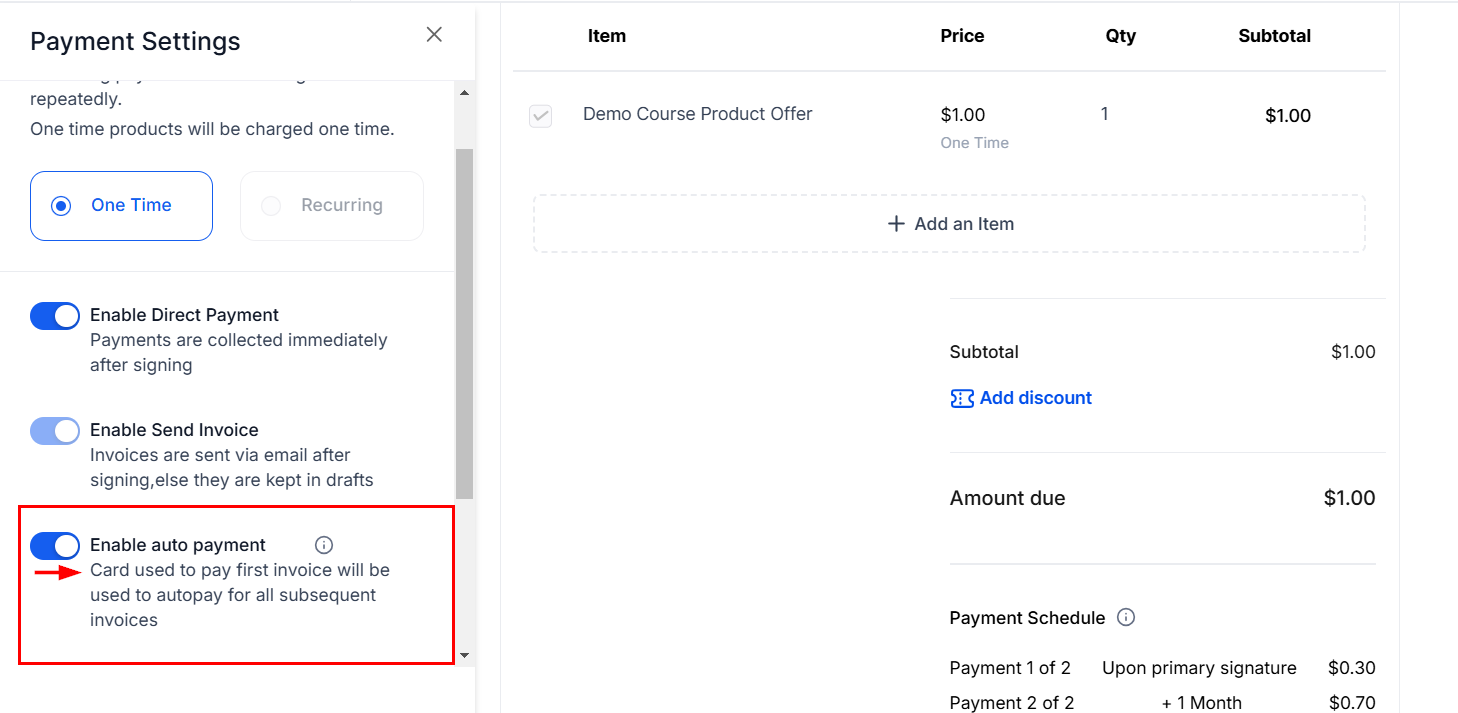Click the settings panel scrollbar thumb
This screenshot has height=713, width=1458.
pyautogui.click(x=464, y=324)
